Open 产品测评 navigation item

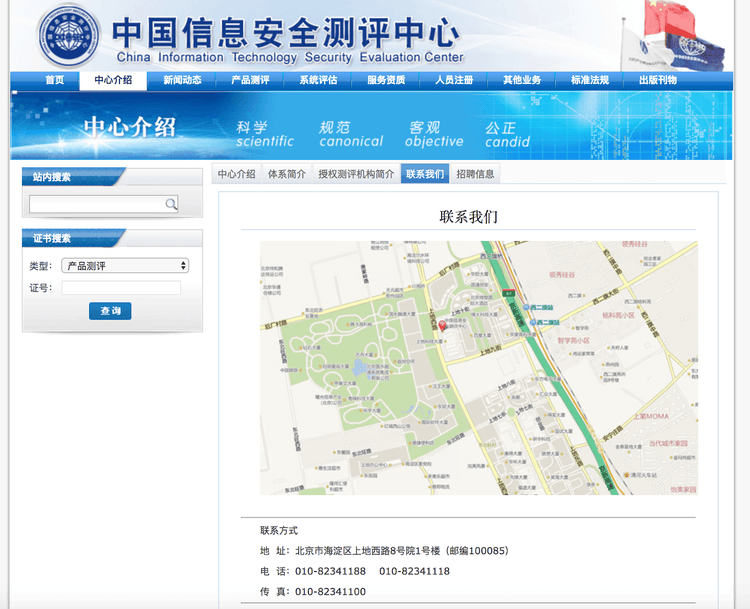(250, 80)
